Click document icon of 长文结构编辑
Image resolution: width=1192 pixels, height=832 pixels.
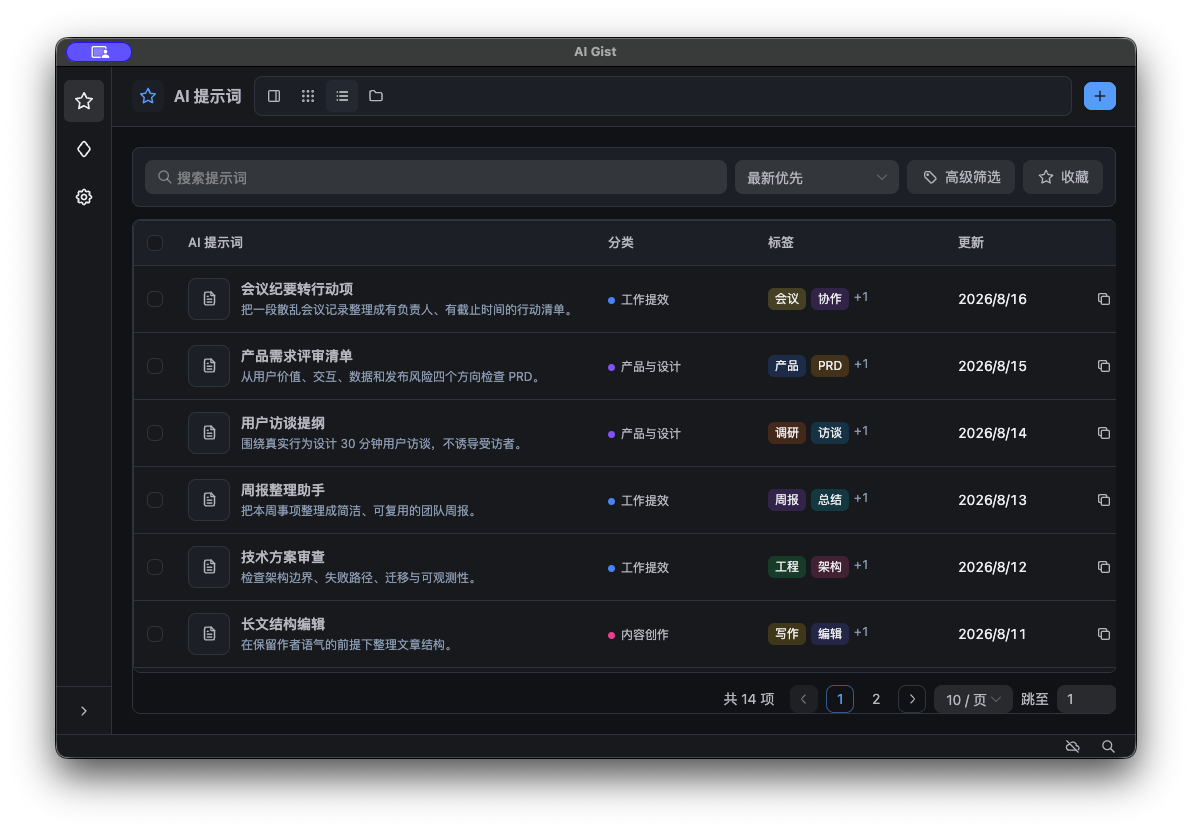[x=209, y=634]
